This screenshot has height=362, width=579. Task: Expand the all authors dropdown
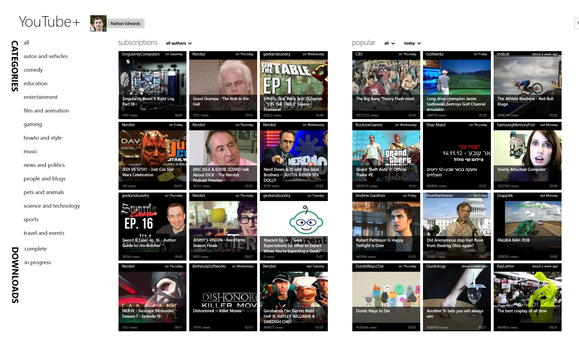click(179, 43)
